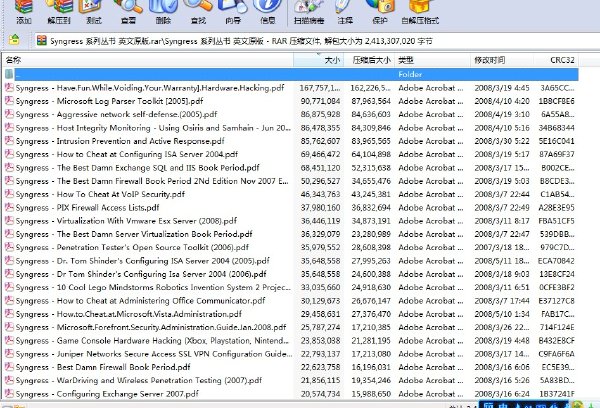This screenshot has height=408, width=600.
Task: Select Intrusion Prevention and Active Response.pdf
Action: pyautogui.click(x=290, y=141)
